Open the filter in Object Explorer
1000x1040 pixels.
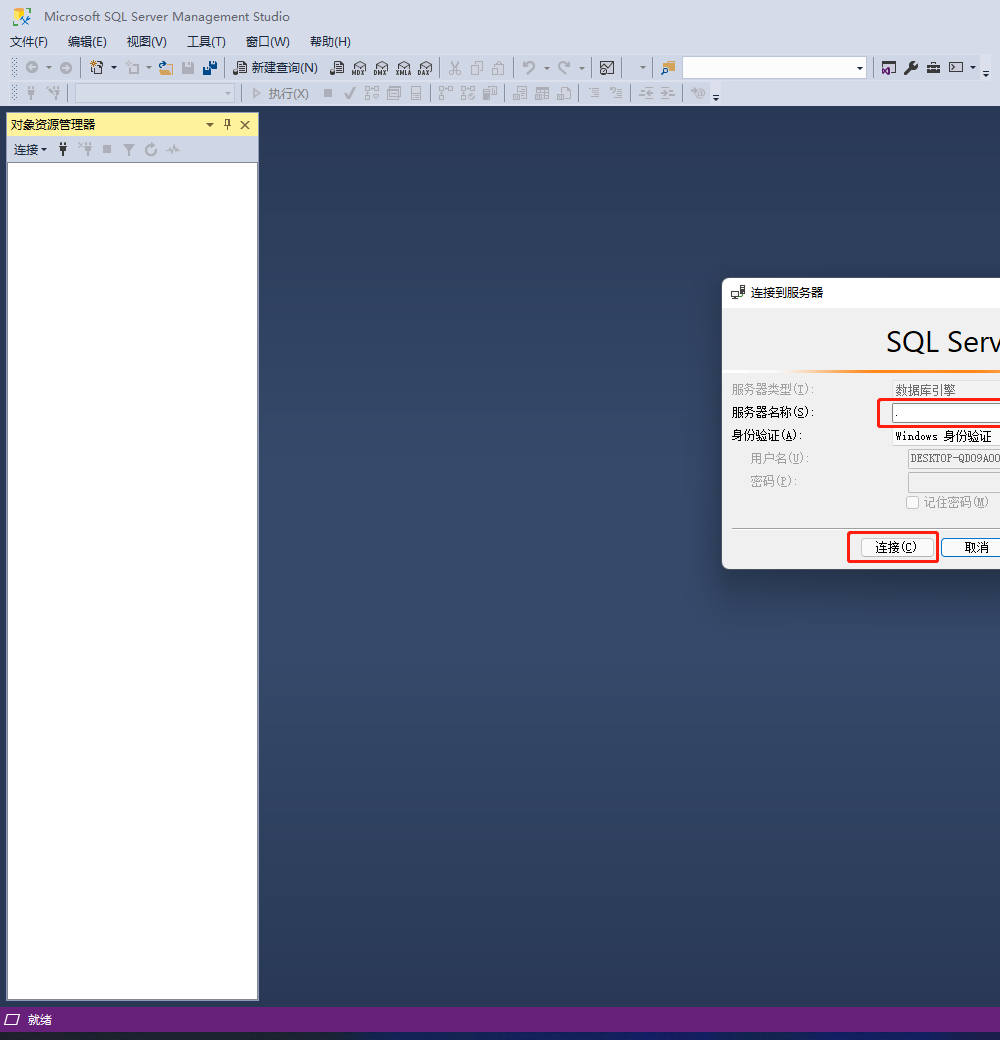pos(128,149)
